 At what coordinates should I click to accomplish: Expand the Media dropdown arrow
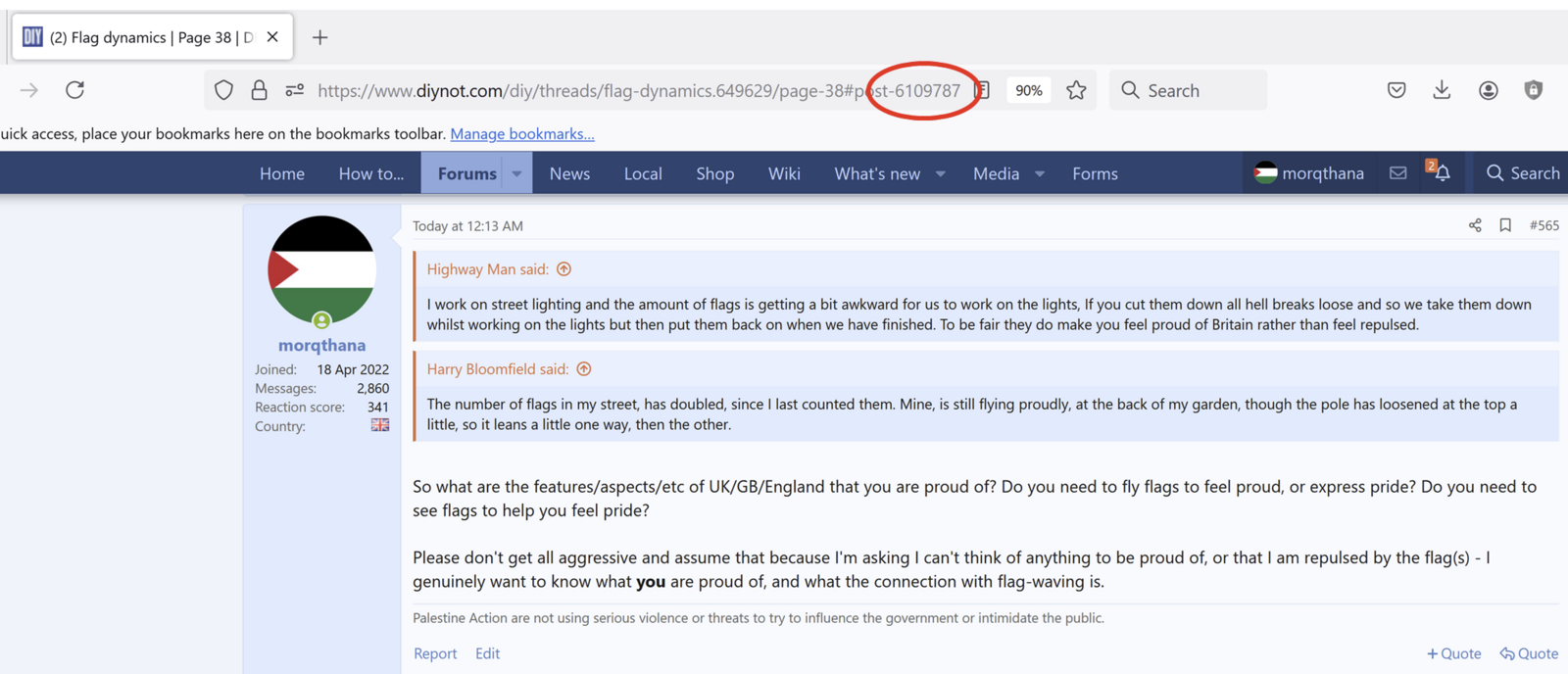point(1040,173)
